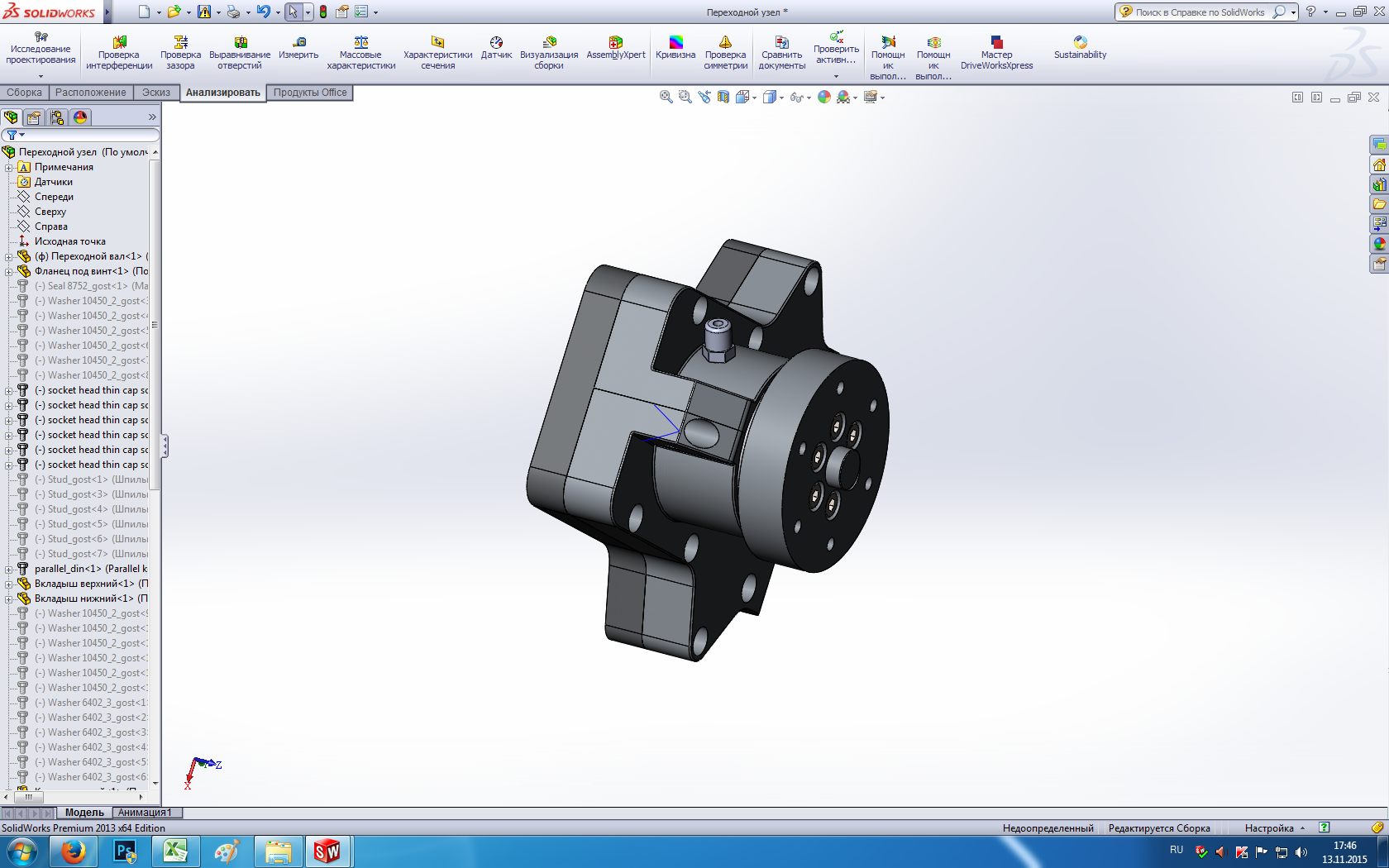Expand the Фланец под винт<1> component
The image size is (1389, 868).
(9, 271)
